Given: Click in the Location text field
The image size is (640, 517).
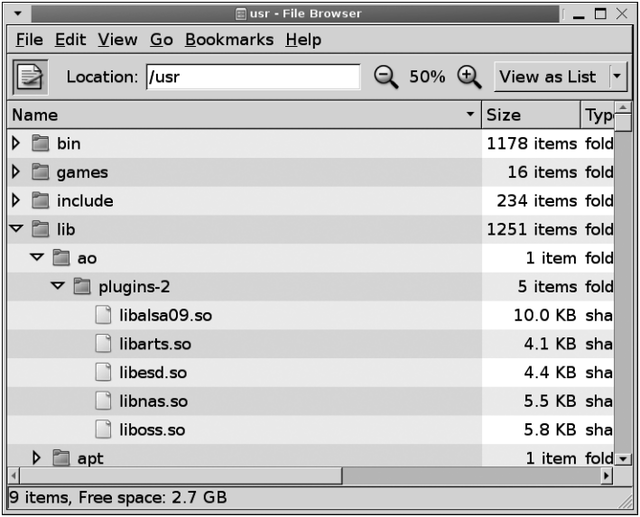Looking at the screenshot, I should tap(252, 77).
